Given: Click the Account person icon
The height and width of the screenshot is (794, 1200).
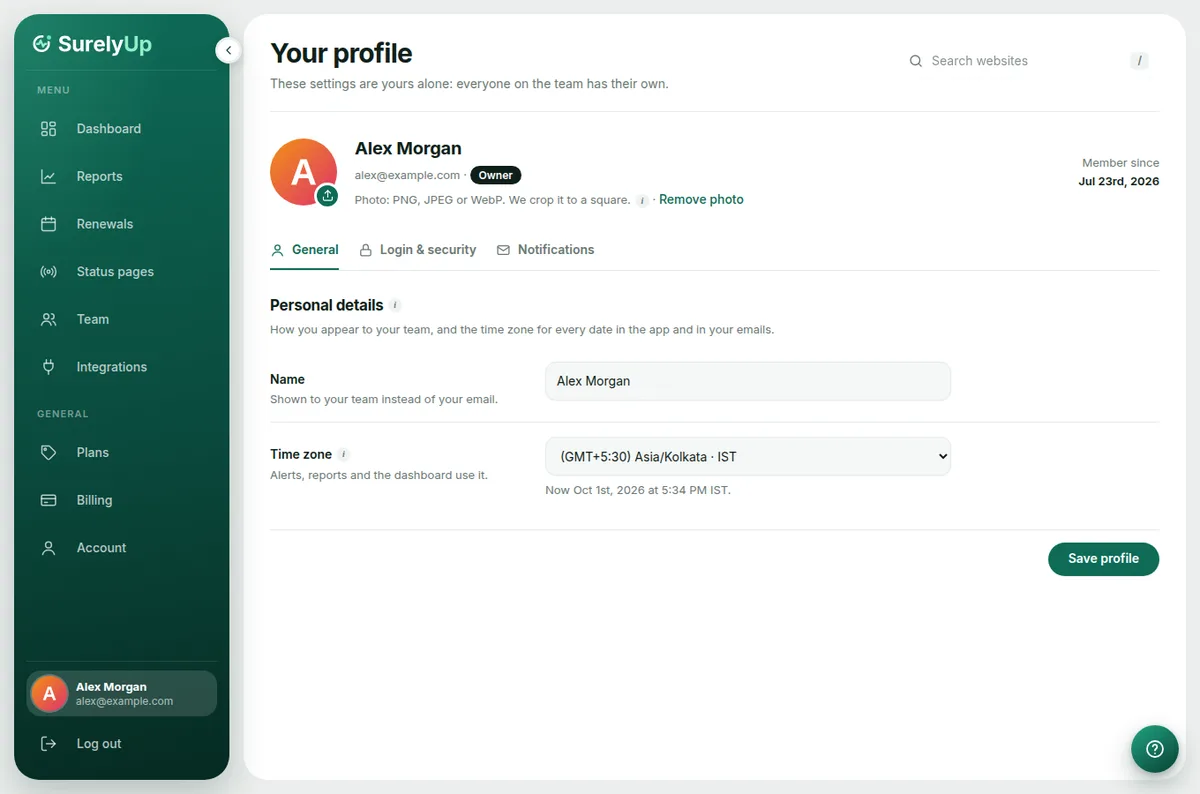Looking at the screenshot, I should coord(48,548).
